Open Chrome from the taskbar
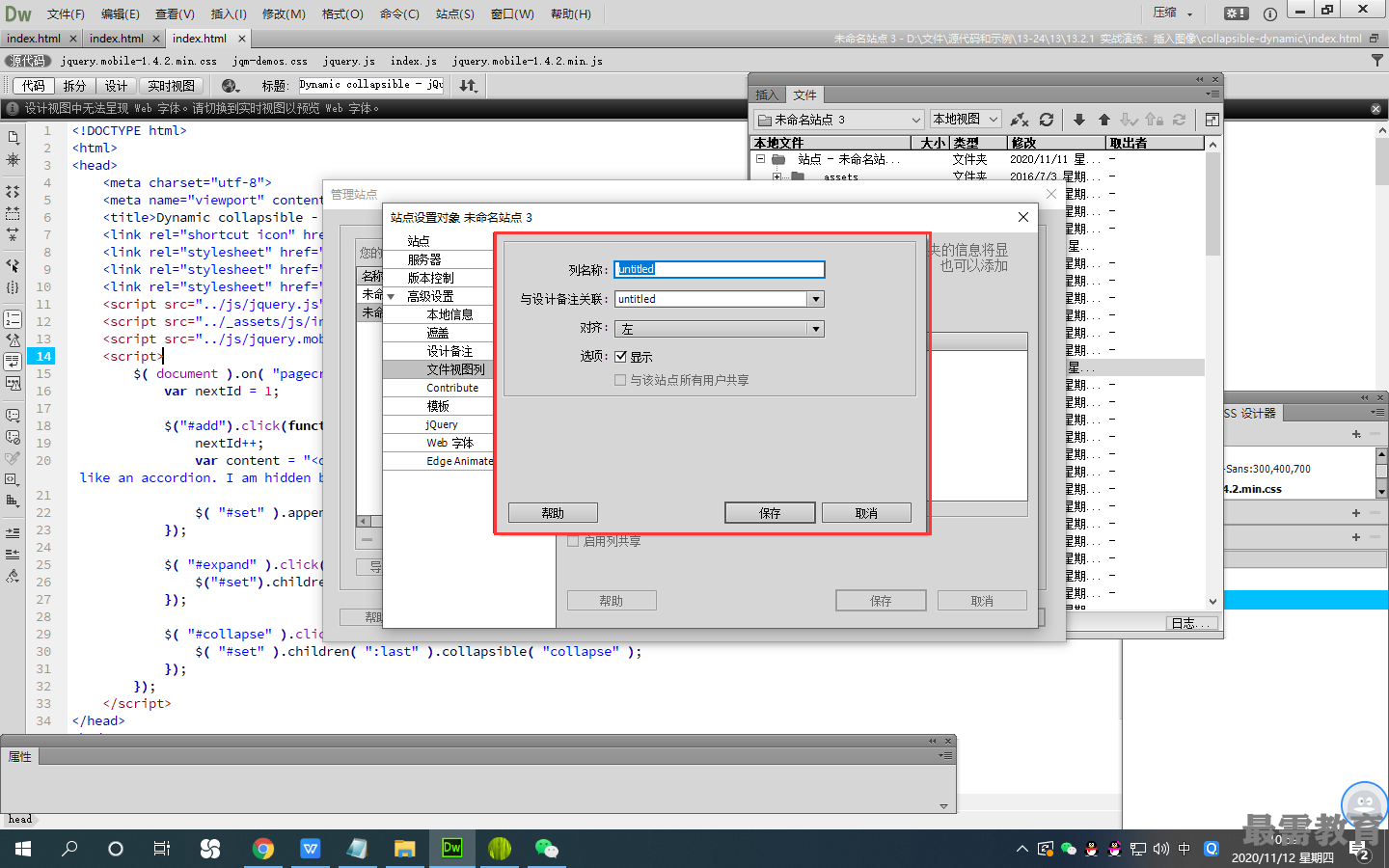The height and width of the screenshot is (868, 1389). coord(263,849)
